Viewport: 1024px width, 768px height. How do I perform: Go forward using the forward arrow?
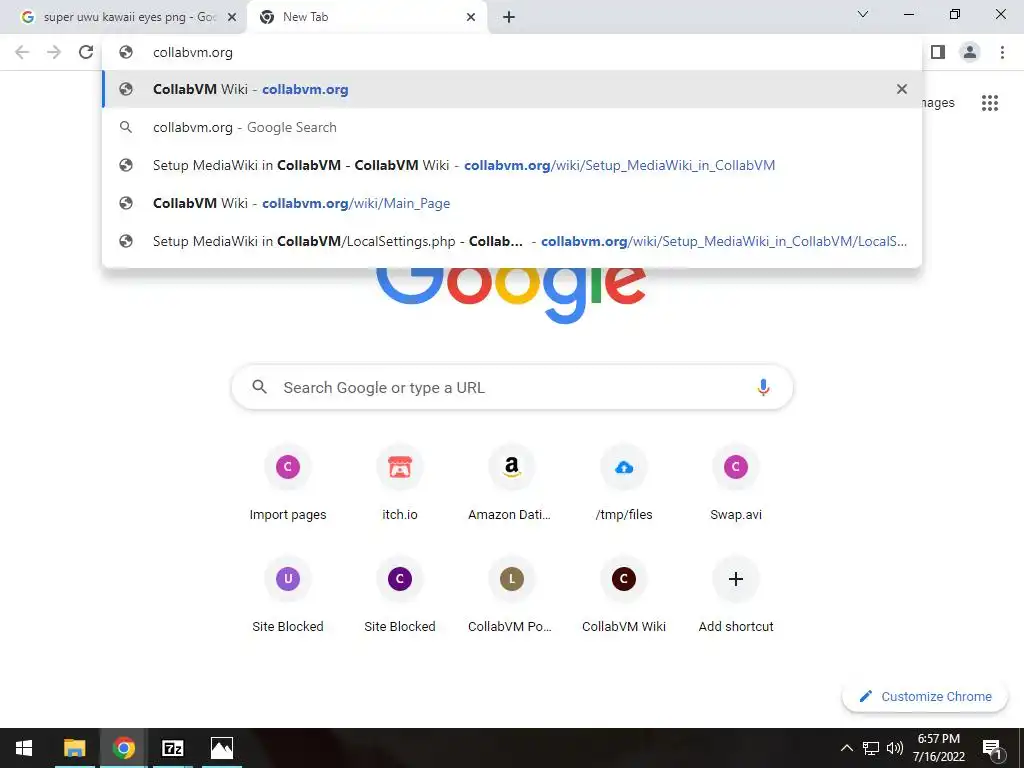coord(54,52)
